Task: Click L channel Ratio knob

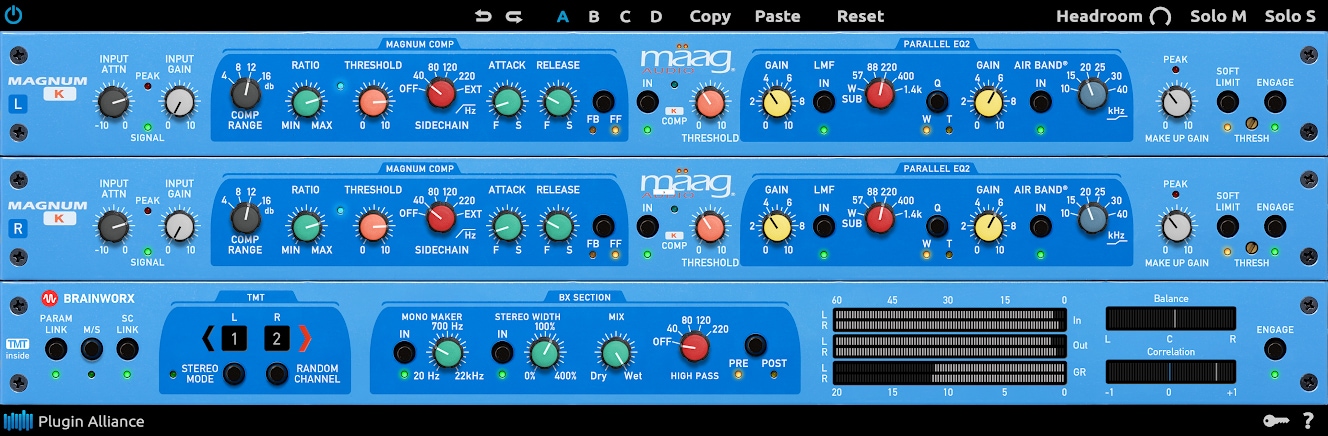Action: point(306,102)
